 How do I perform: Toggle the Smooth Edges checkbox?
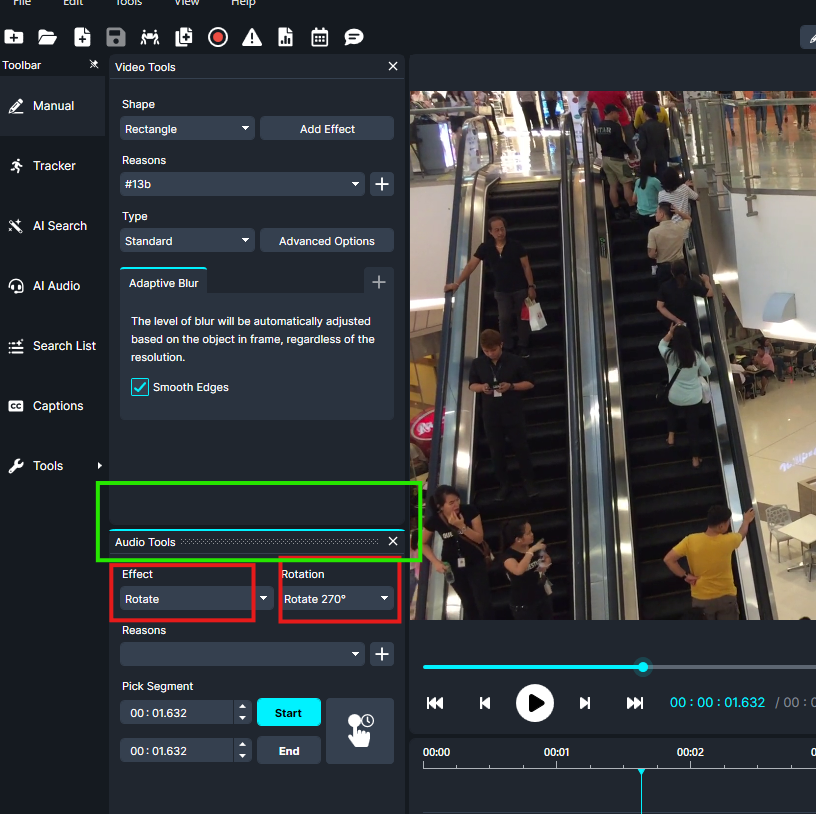140,387
